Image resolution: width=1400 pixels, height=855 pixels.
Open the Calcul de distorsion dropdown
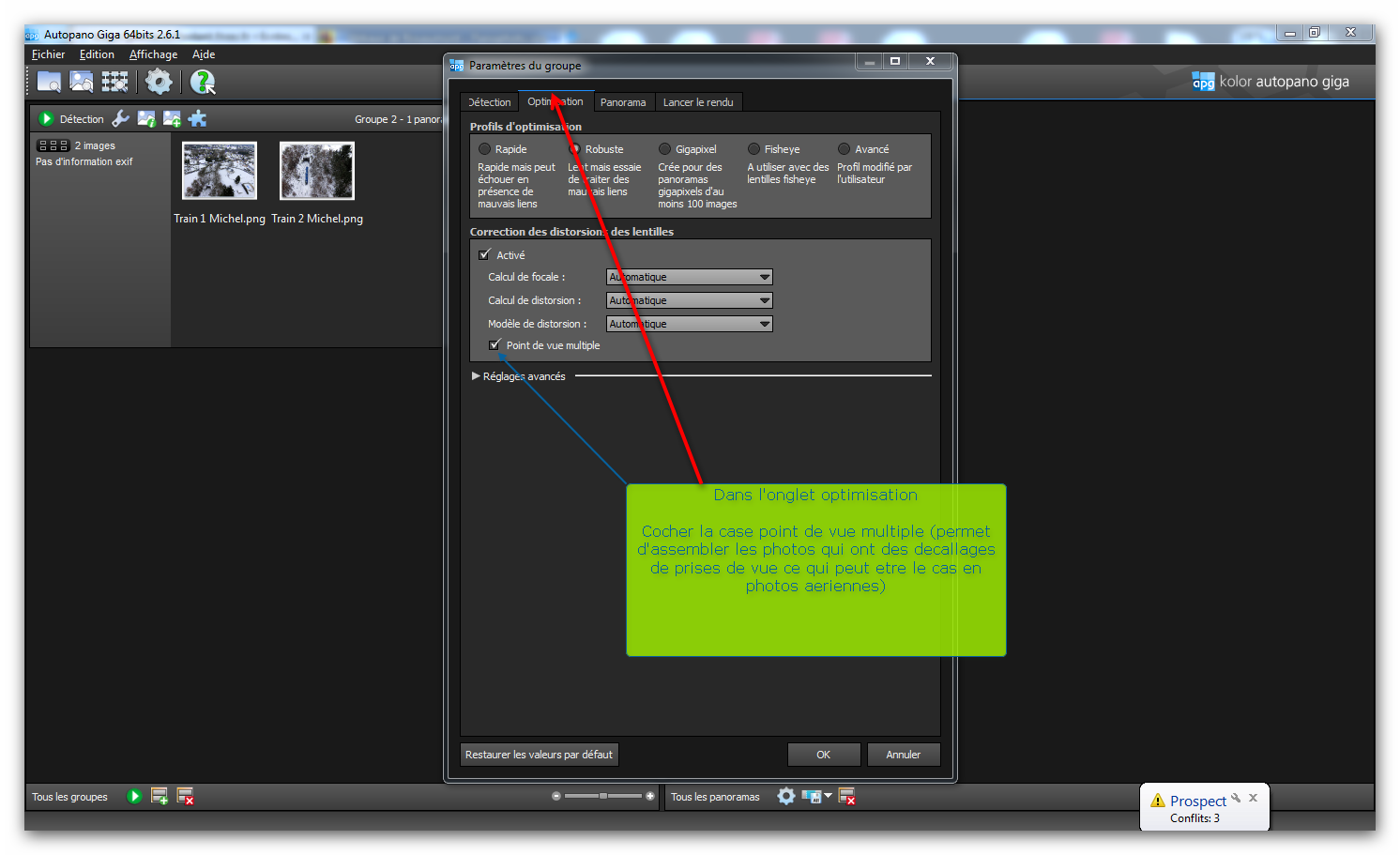[690, 300]
